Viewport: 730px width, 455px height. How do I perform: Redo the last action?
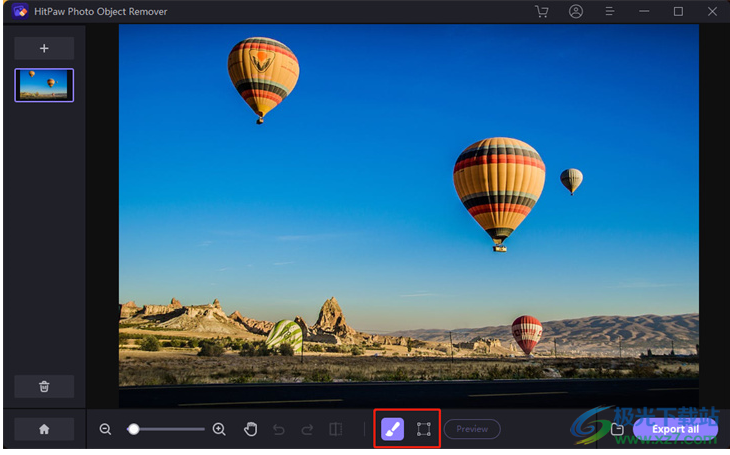307,429
